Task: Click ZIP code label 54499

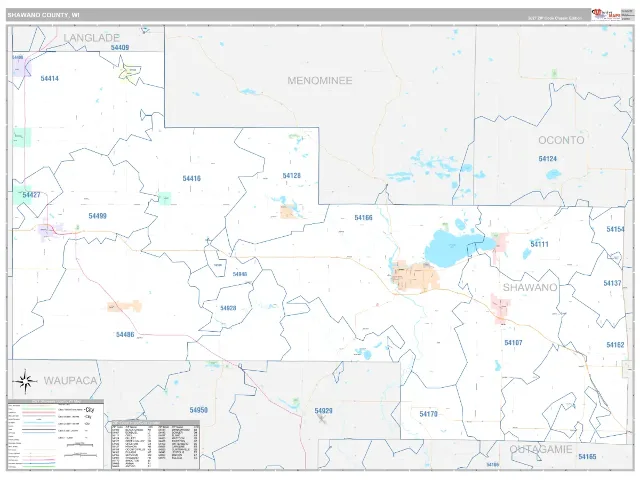Action: [x=98, y=216]
